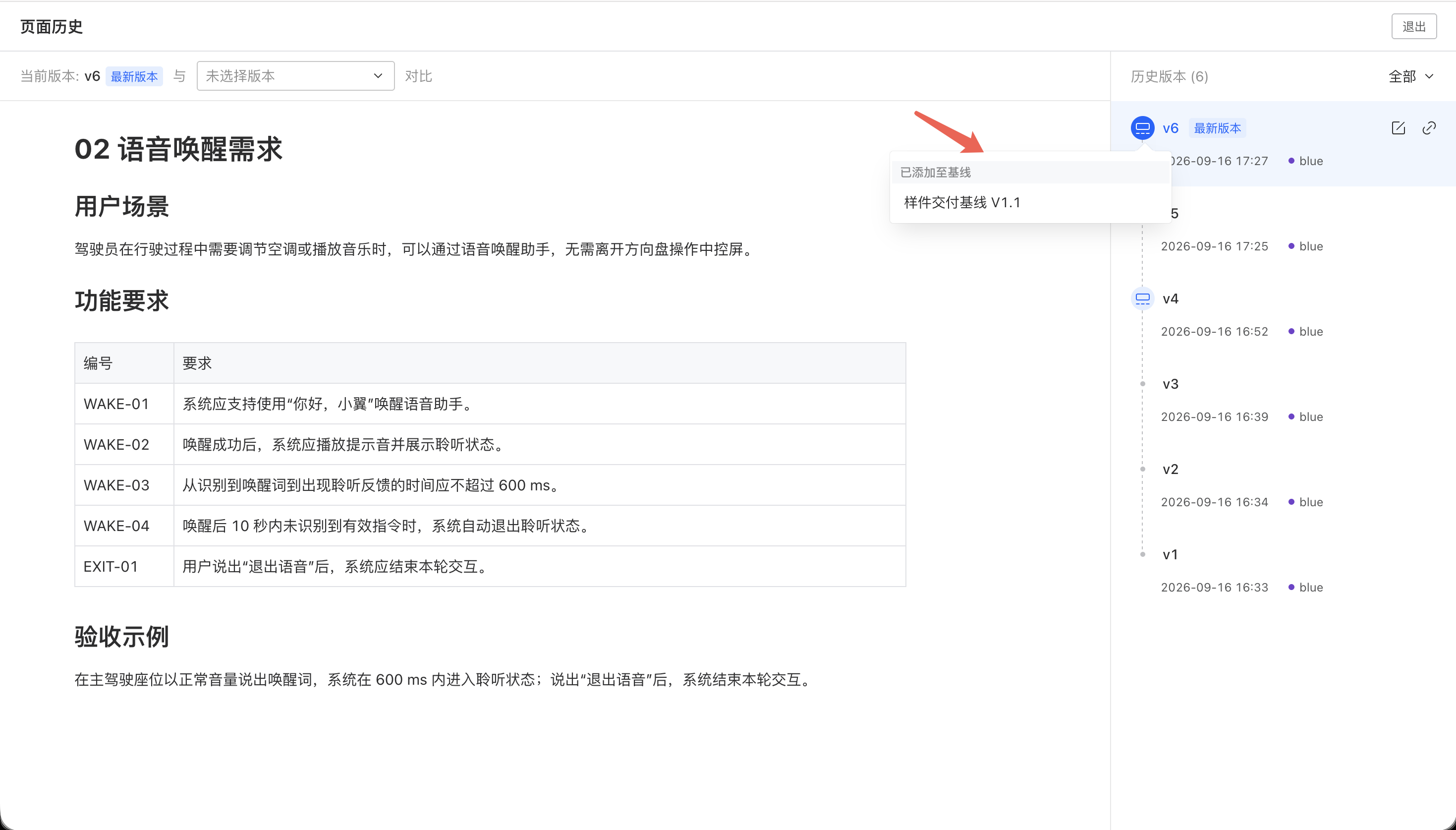Select version v4 in history list
1456x830 pixels.
tap(1170, 298)
